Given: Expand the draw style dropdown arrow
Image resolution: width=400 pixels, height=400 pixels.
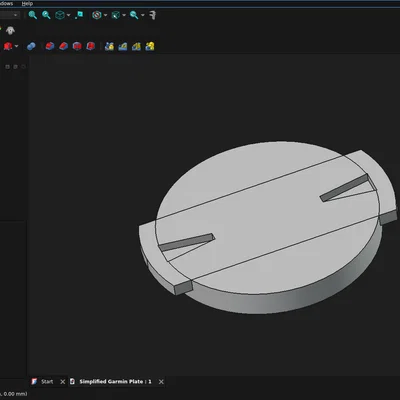Looking at the screenshot, I should pos(105,15).
